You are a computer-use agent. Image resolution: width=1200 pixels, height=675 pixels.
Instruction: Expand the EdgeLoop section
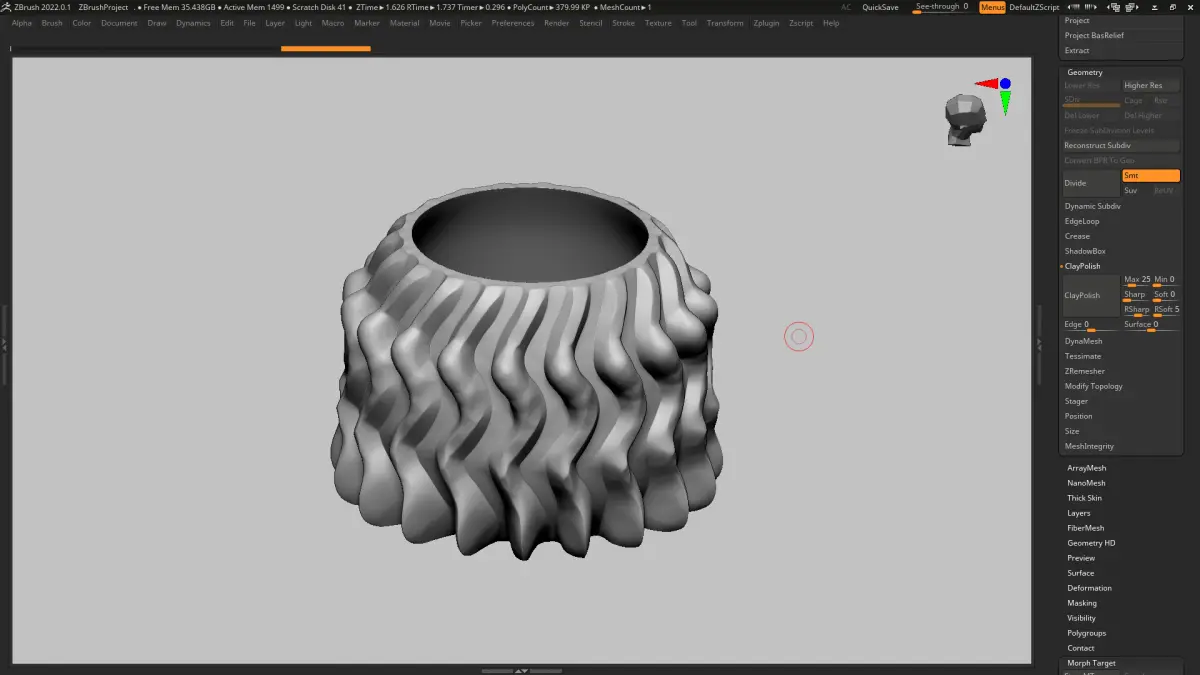tap(1082, 221)
